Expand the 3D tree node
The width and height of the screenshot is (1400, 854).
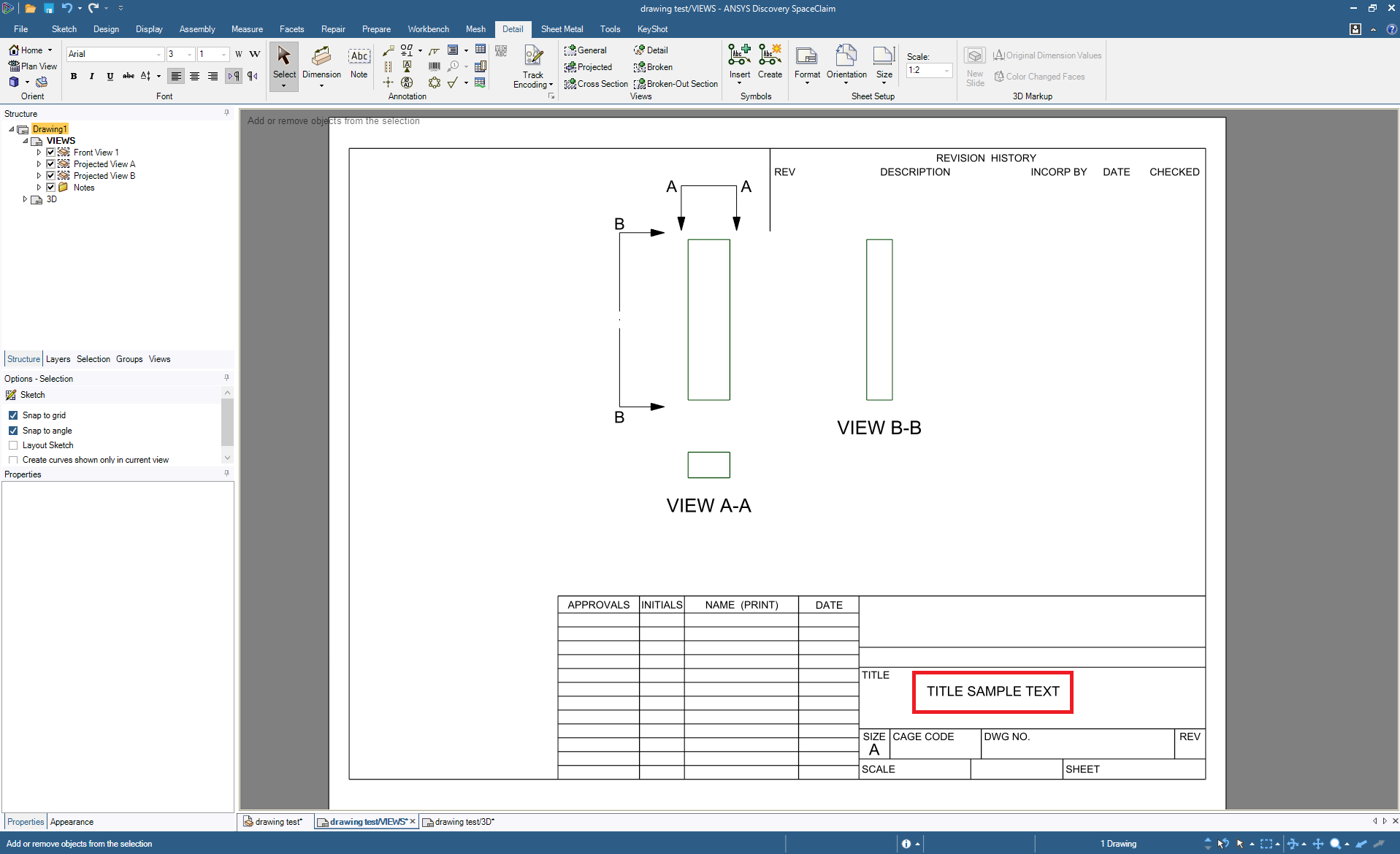click(x=25, y=199)
